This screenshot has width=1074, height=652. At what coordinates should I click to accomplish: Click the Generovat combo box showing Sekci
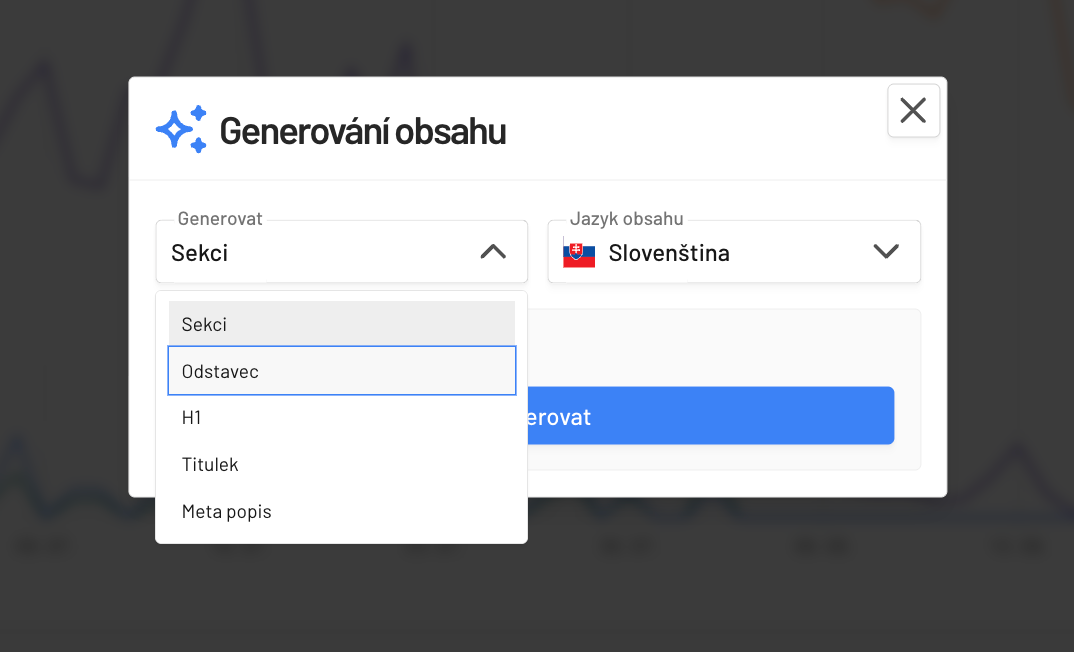click(320, 252)
